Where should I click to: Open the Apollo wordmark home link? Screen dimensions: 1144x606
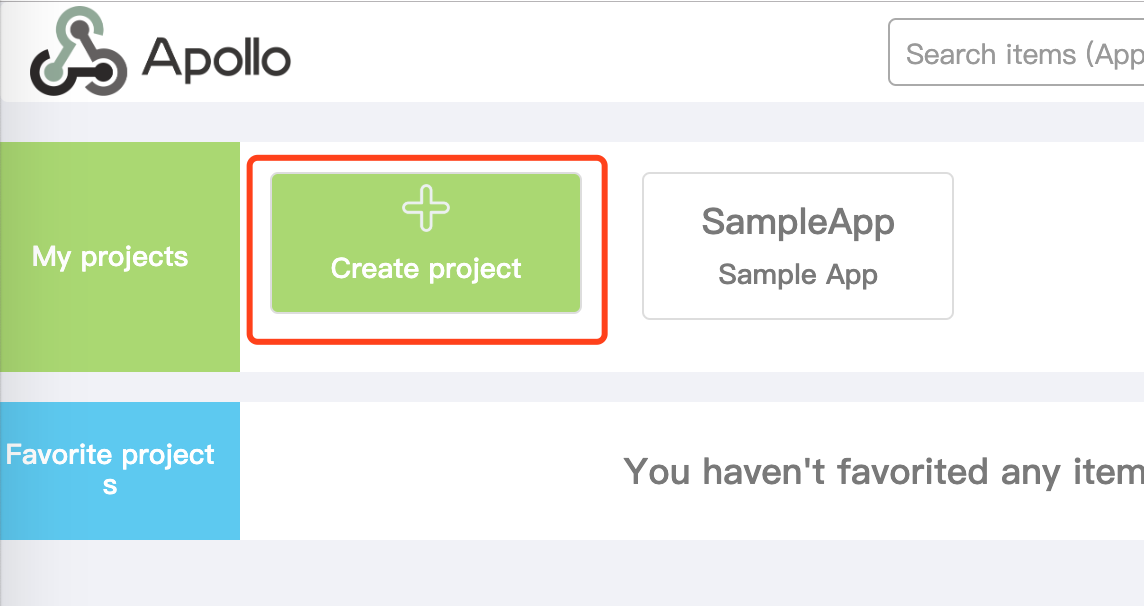click(x=216, y=58)
